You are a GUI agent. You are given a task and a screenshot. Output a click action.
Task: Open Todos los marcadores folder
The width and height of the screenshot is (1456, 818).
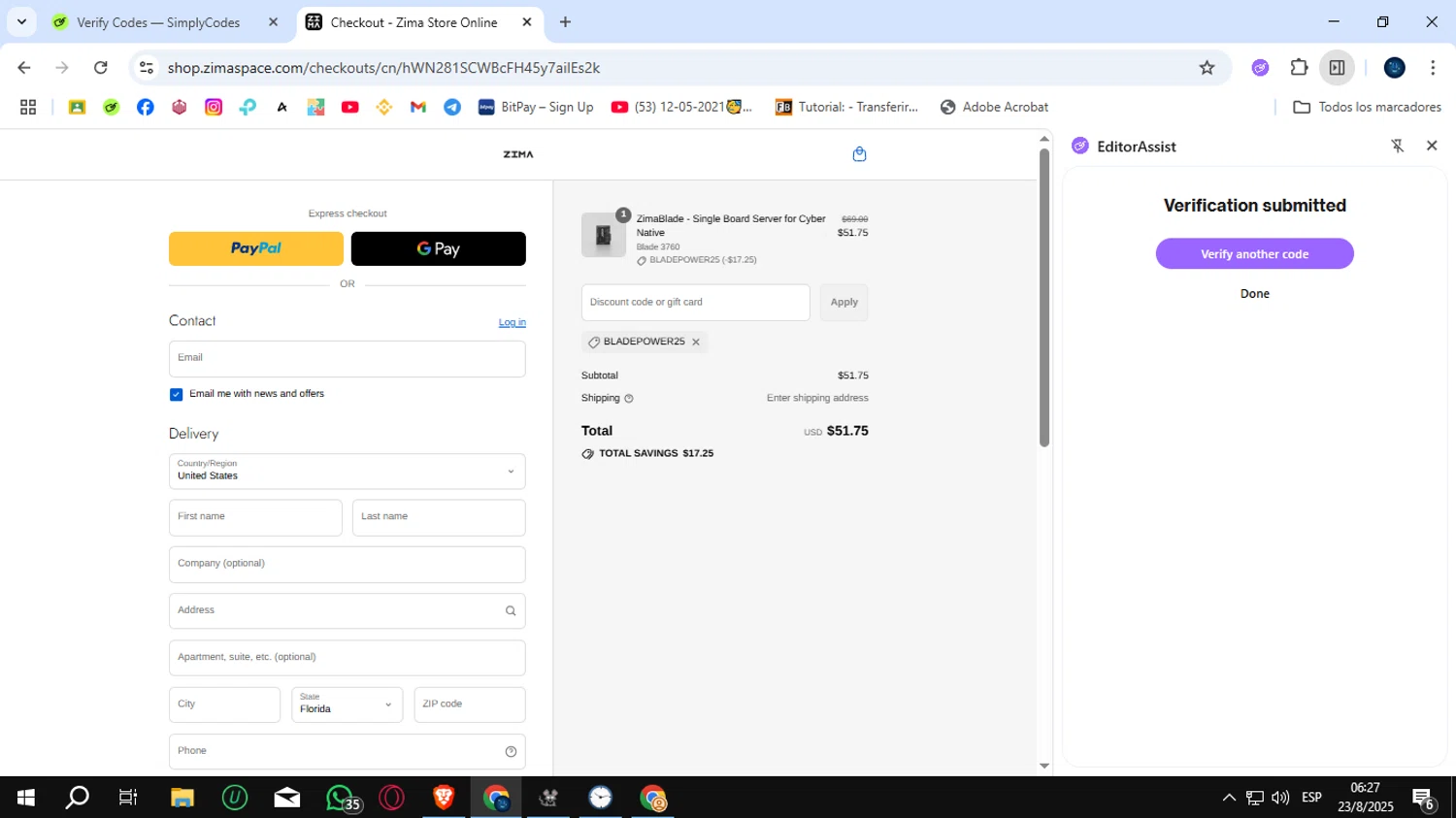point(1367,107)
